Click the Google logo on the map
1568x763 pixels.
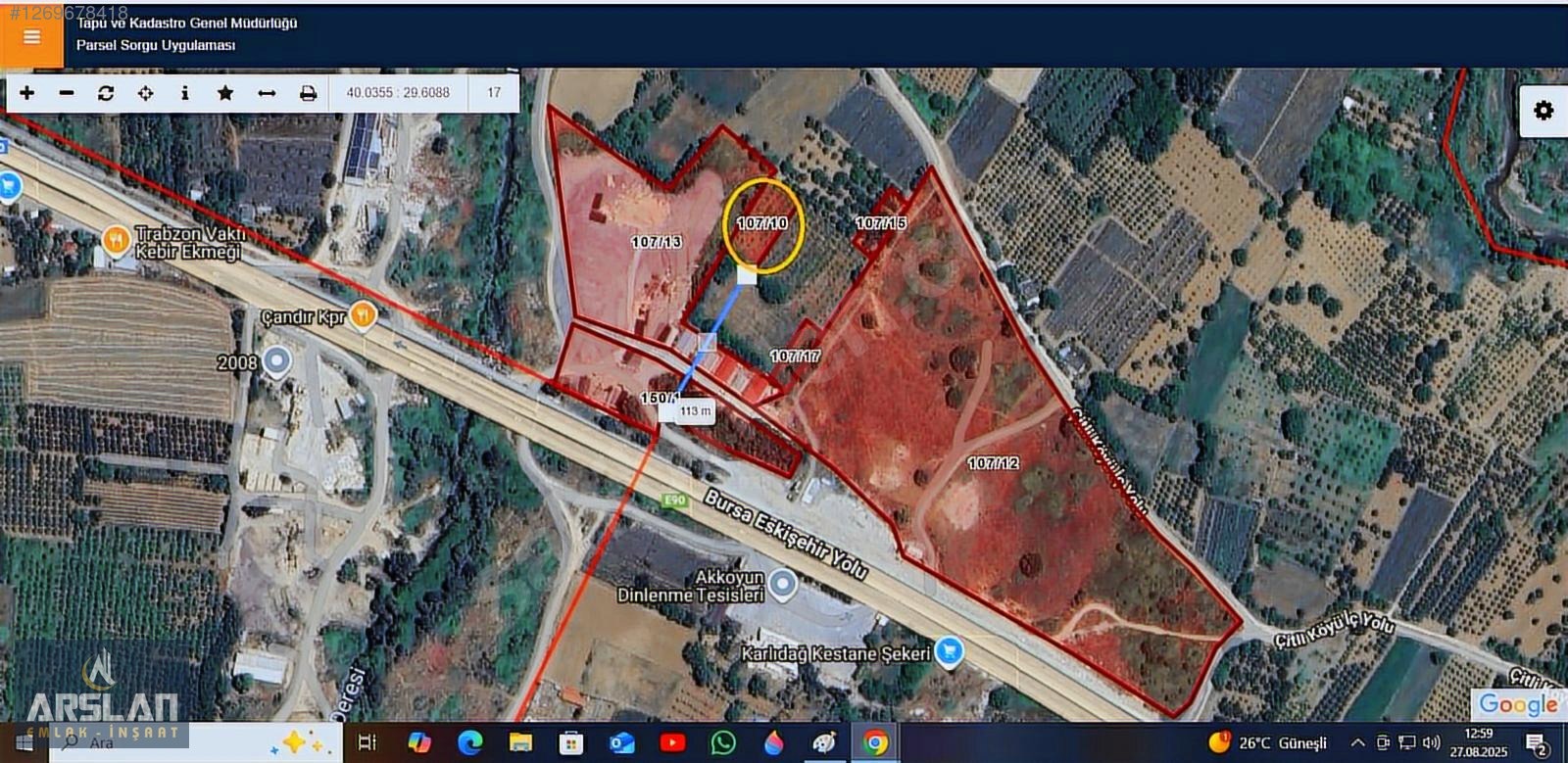coord(1518,703)
